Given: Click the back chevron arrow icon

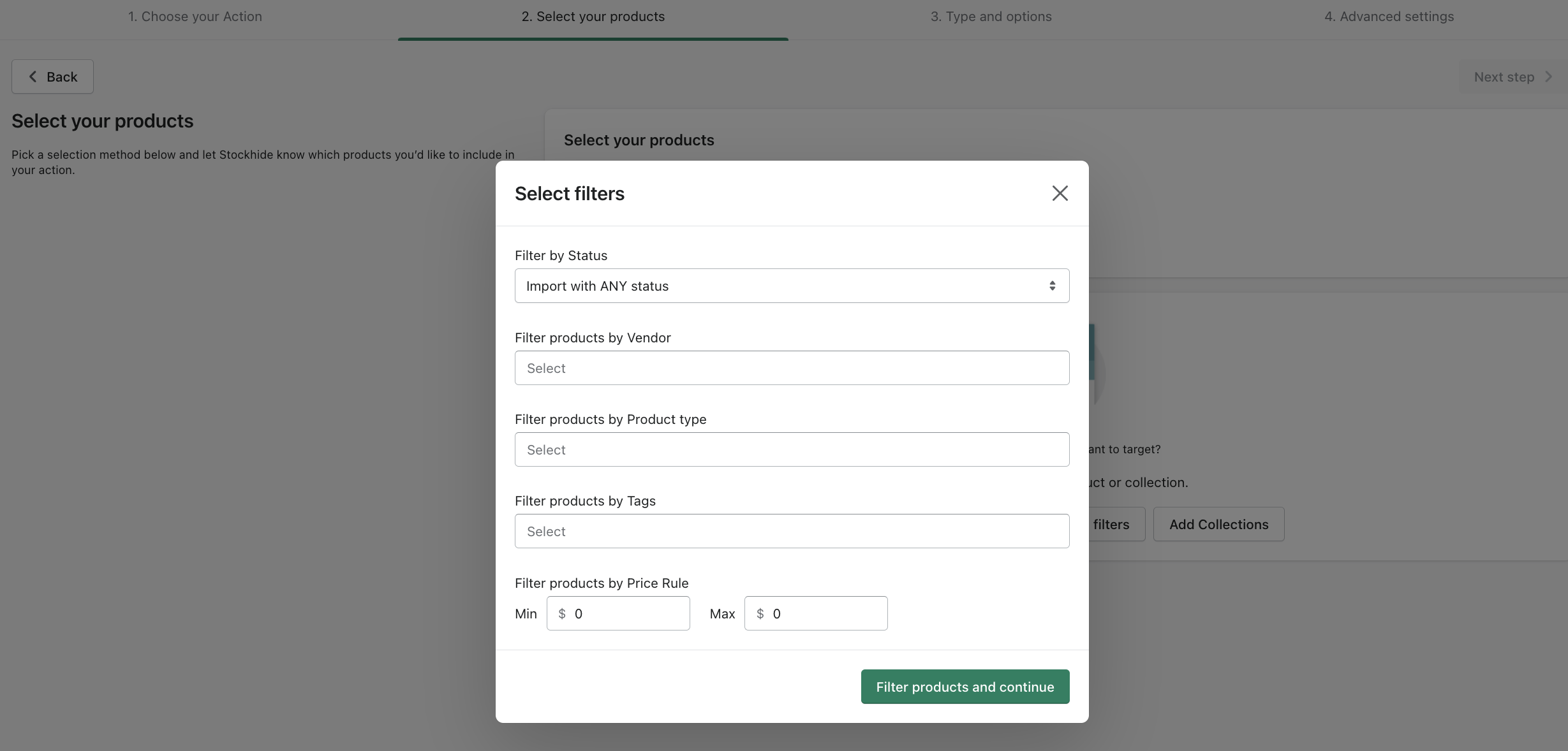Looking at the screenshot, I should point(33,77).
